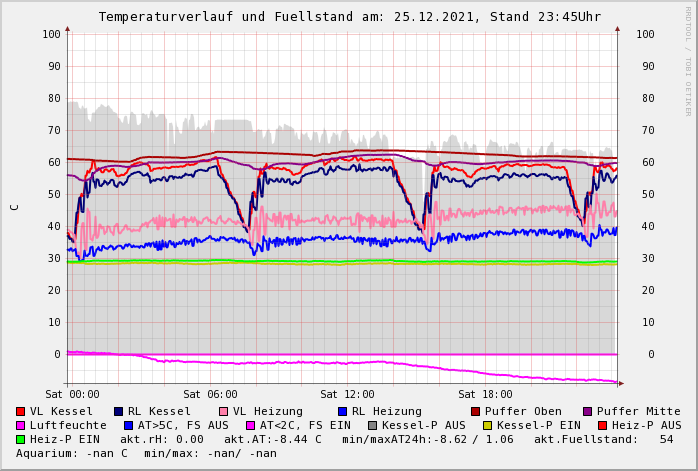The height and width of the screenshot is (471, 698).
Task: Click the Sat 06:00 time axis label
Action: pyautogui.click(x=210, y=394)
